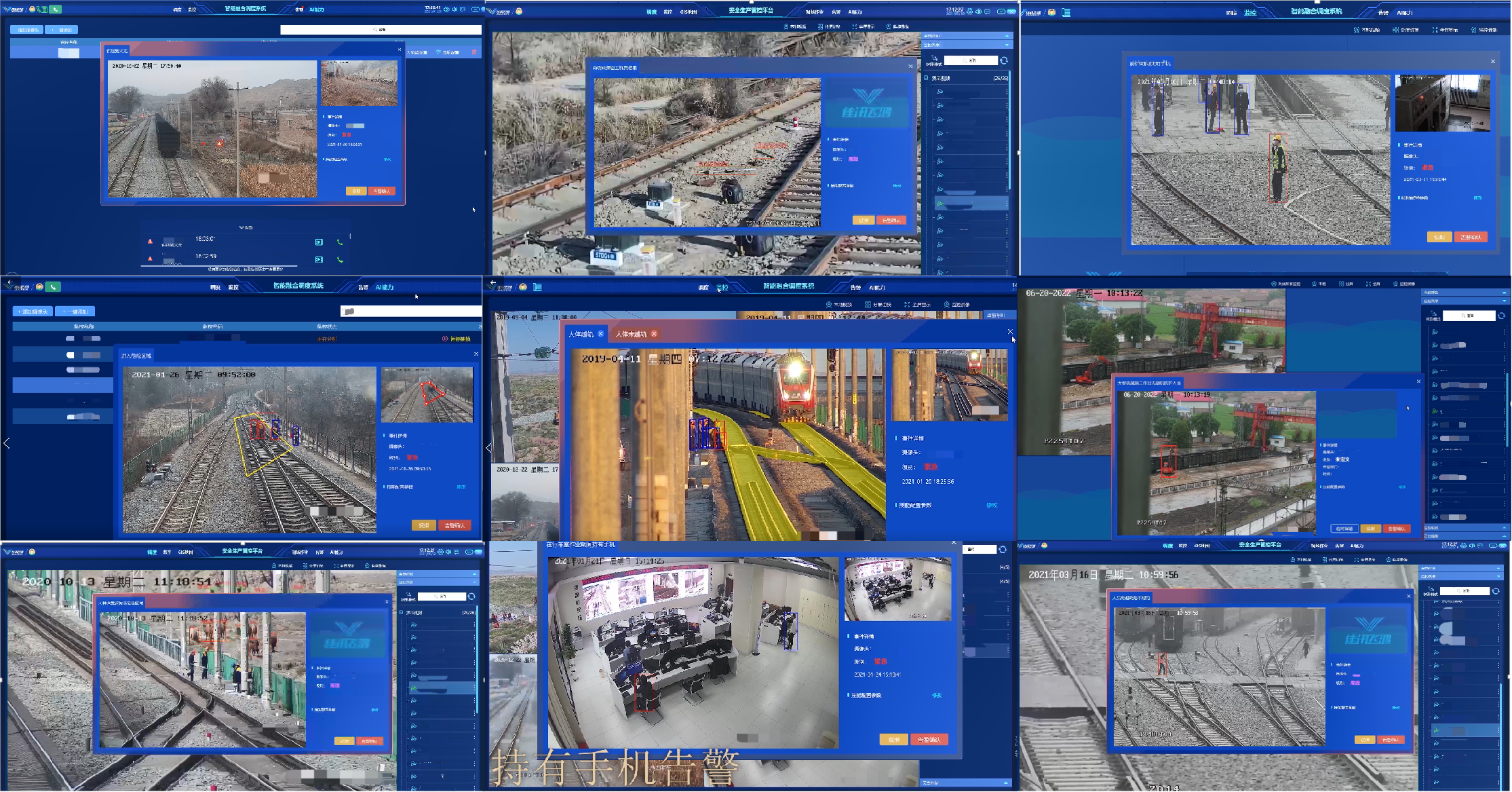
Task: Open three-dot menu on highlighted camera in top-center list
Action: click(x=1006, y=203)
